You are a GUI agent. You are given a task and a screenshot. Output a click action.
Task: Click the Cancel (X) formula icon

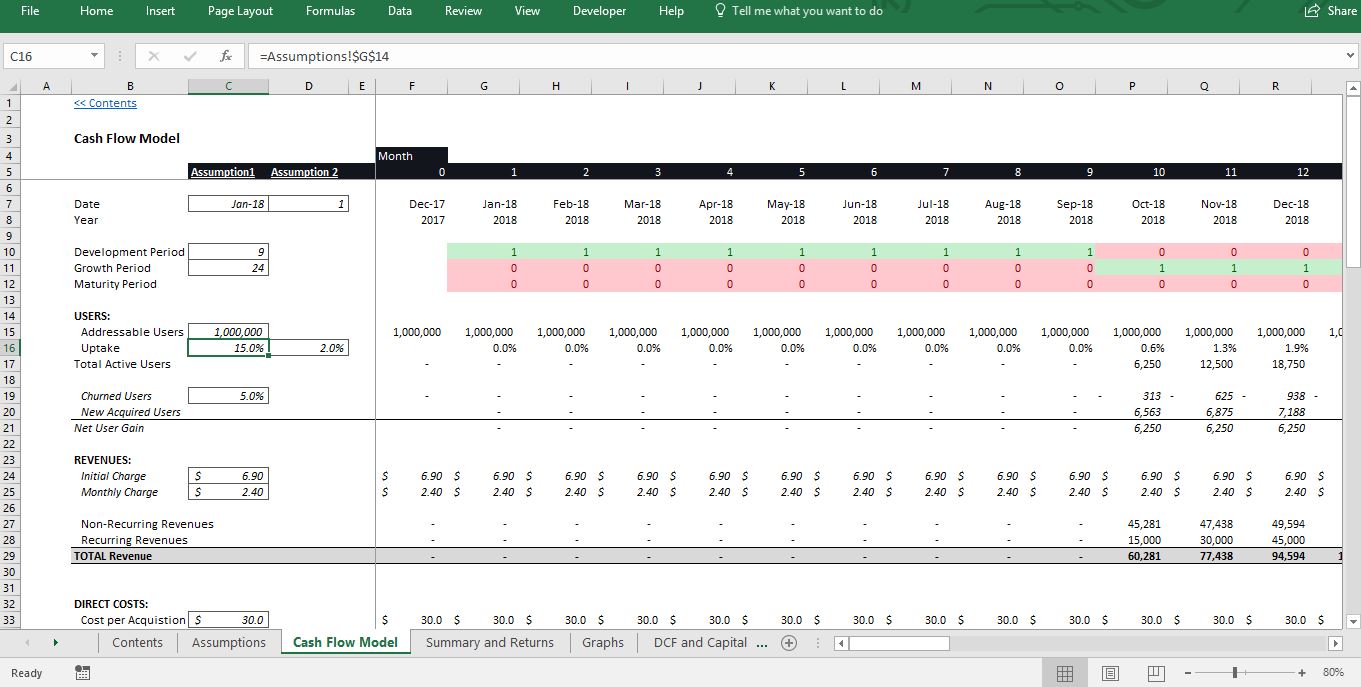pos(155,56)
